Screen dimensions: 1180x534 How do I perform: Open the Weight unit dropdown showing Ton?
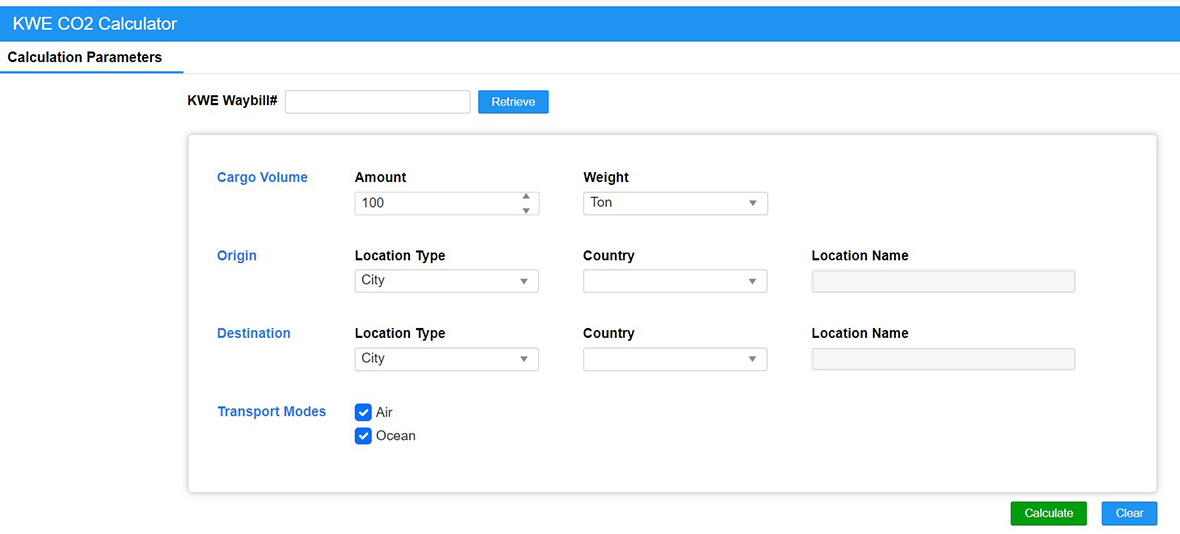675,203
